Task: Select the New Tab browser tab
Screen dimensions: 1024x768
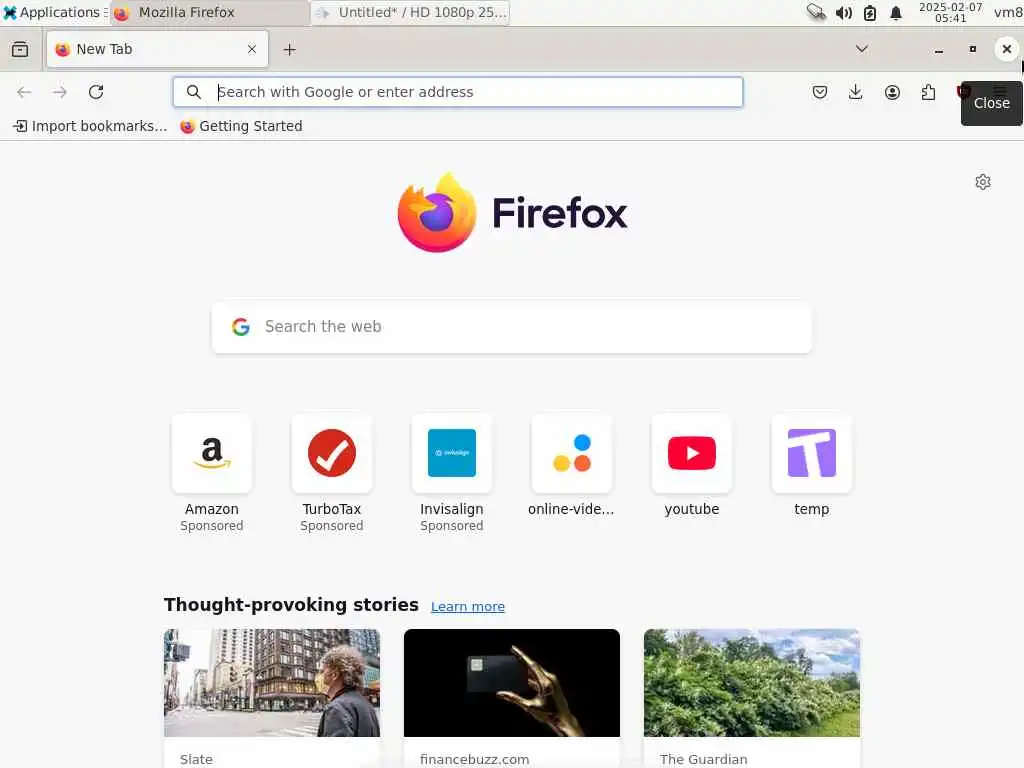Action: pyautogui.click(x=157, y=49)
